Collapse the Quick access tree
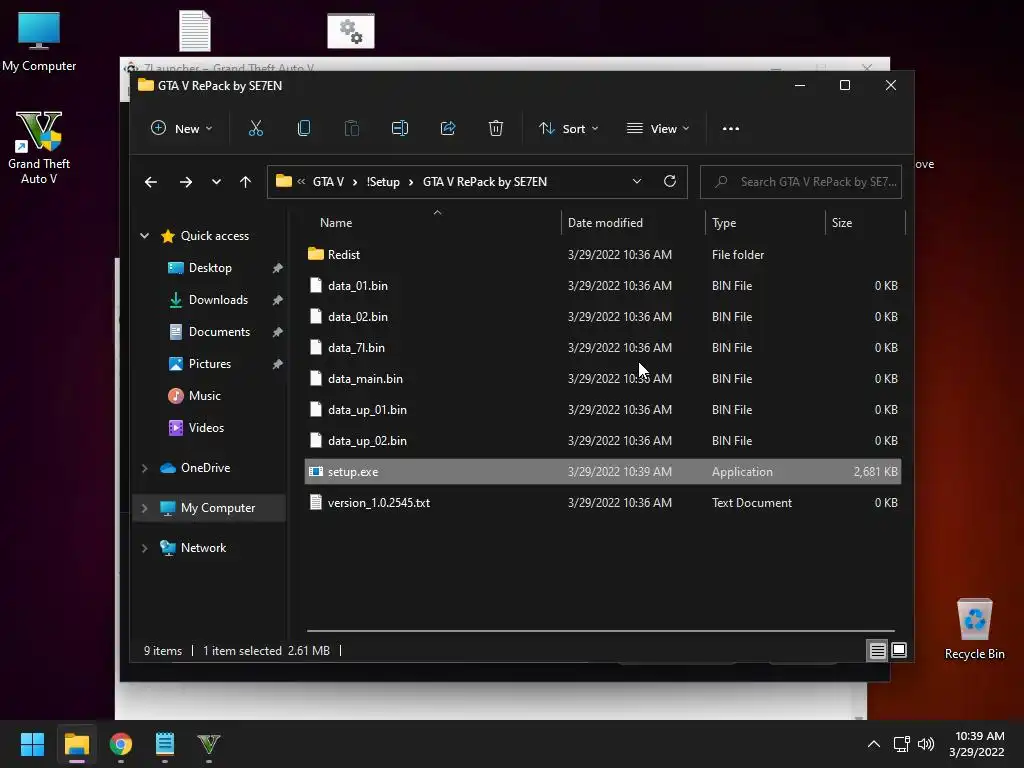This screenshot has width=1024, height=768. coord(144,236)
